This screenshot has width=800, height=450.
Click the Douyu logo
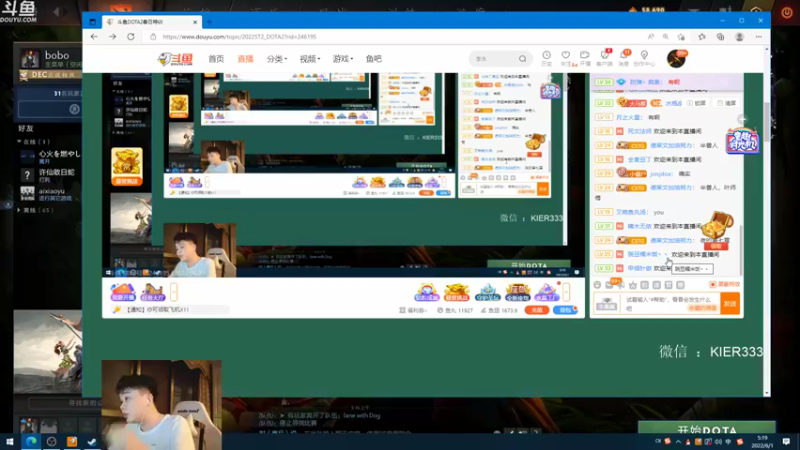176,59
